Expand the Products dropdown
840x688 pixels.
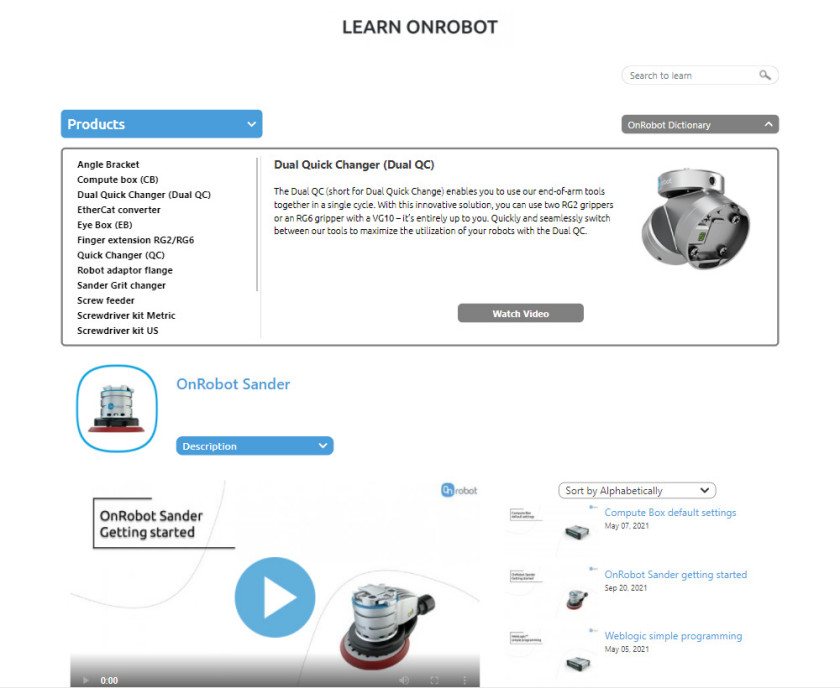click(x=161, y=124)
